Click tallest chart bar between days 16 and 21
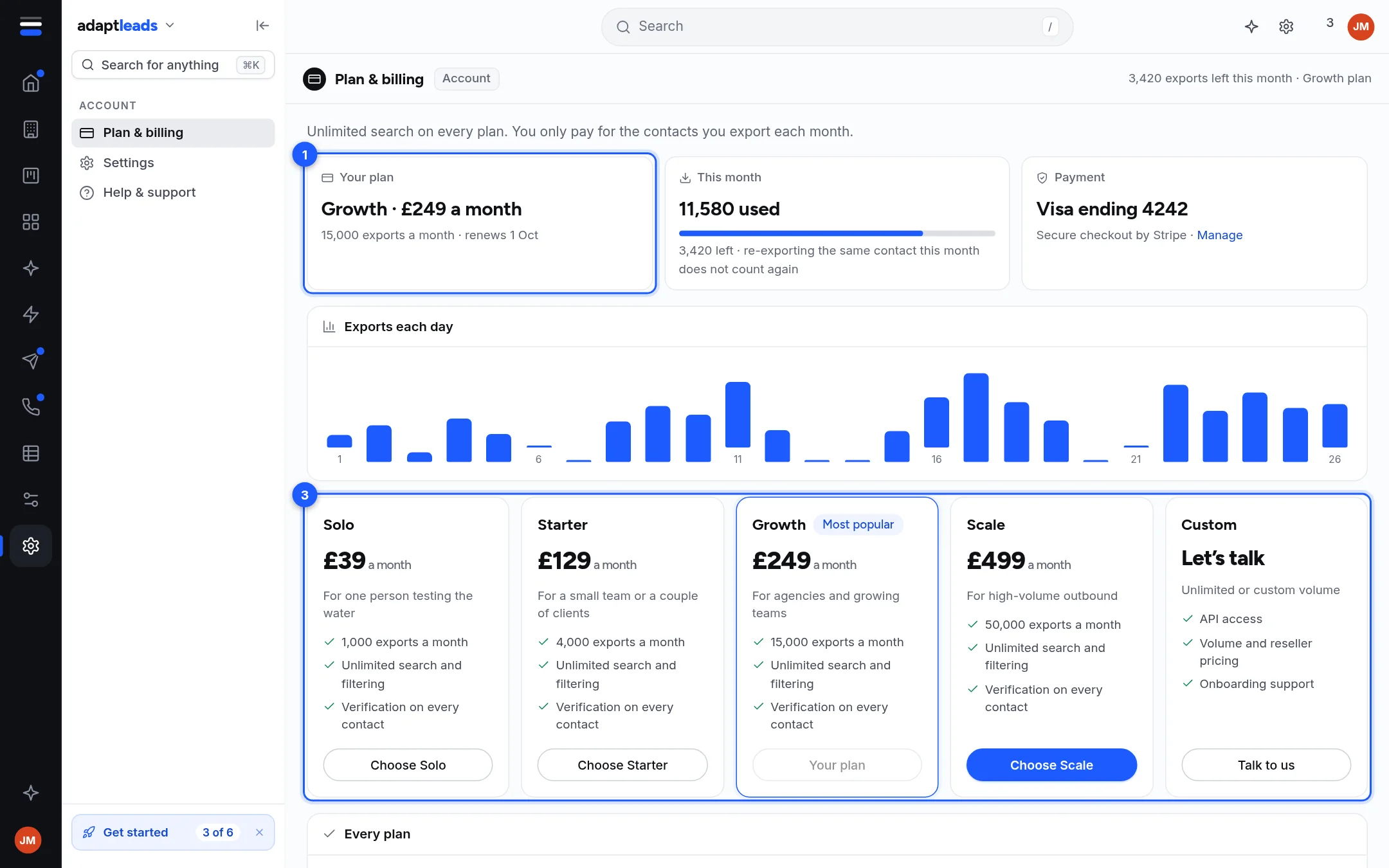The width and height of the screenshot is (1389, 868). pos(976,417)
